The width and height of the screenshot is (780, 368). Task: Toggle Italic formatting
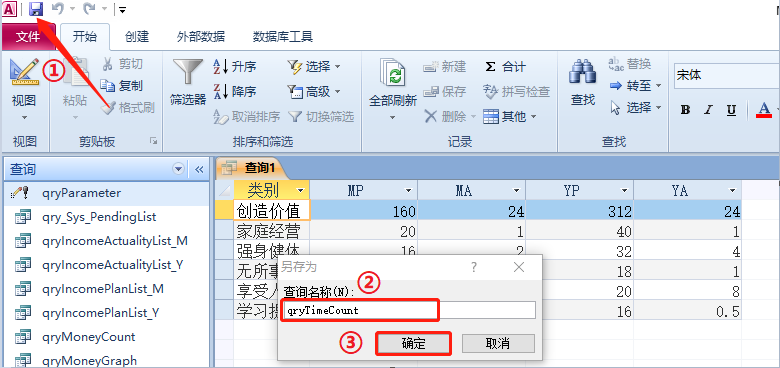[708, 110]
